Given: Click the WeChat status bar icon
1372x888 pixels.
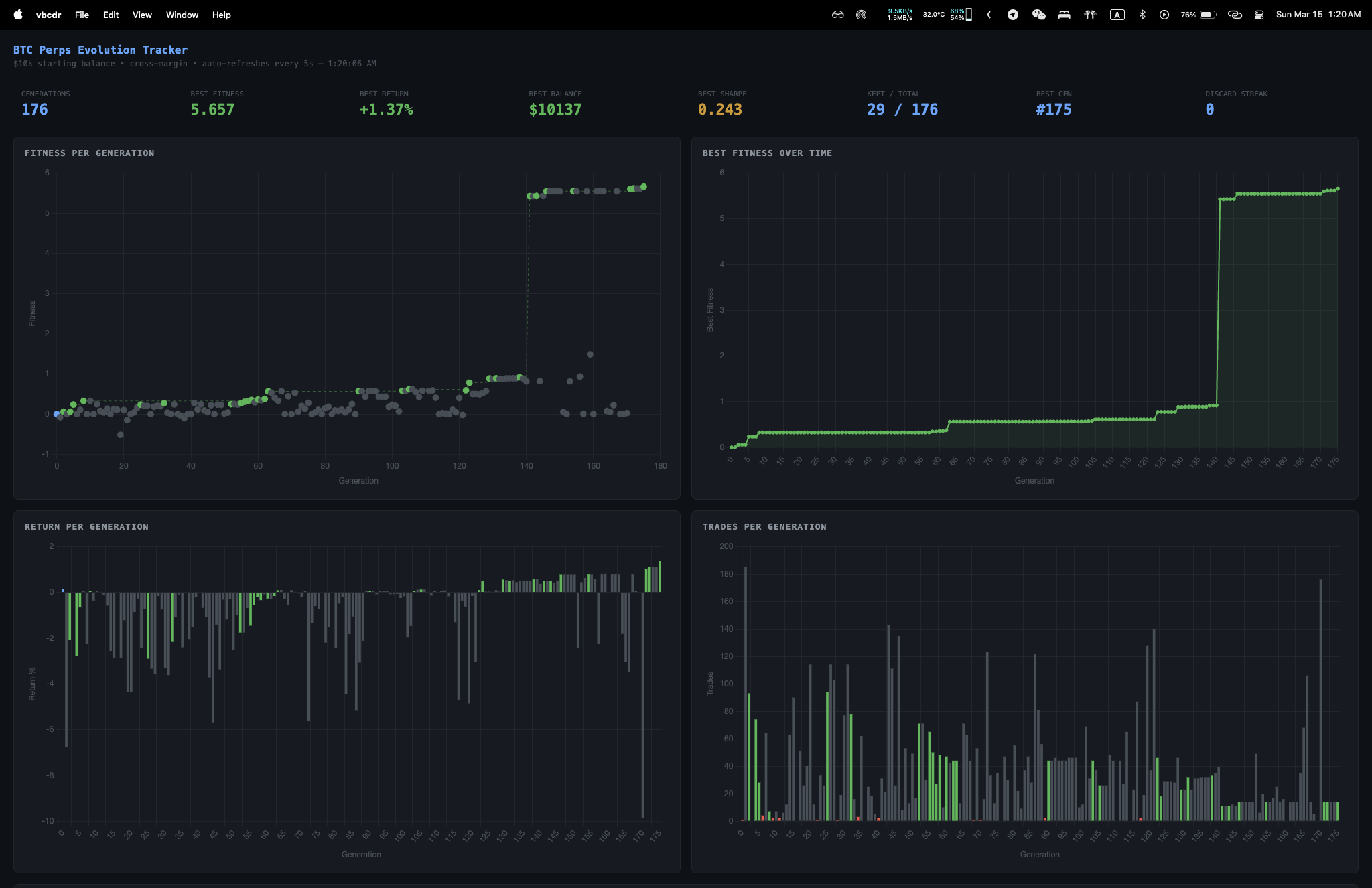Looking at the screenshot, I should (1038, 14).
